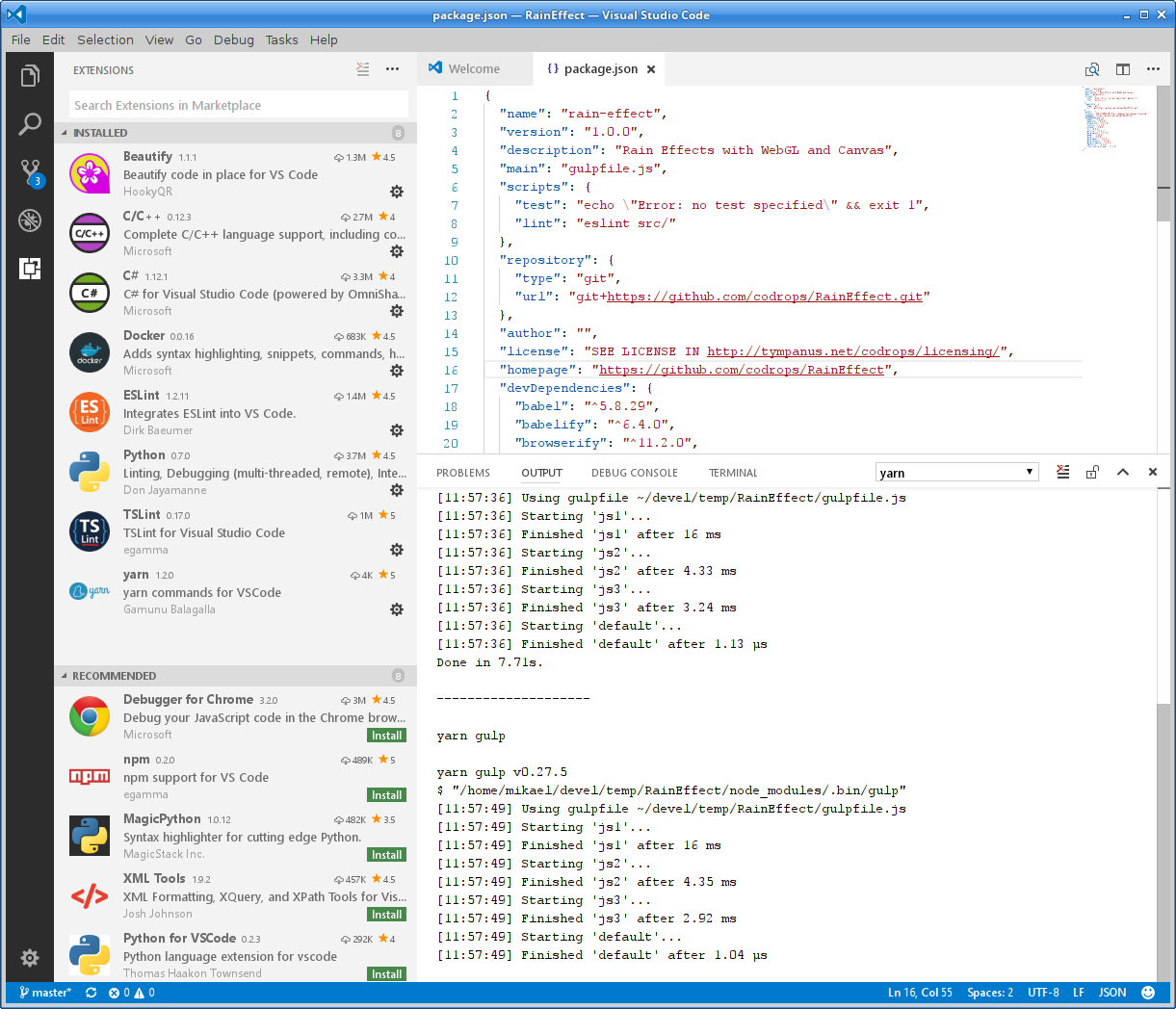Screen dimensions: 1176x1009
Task: Clear the output panel
Action: [x=1062, y=472]
